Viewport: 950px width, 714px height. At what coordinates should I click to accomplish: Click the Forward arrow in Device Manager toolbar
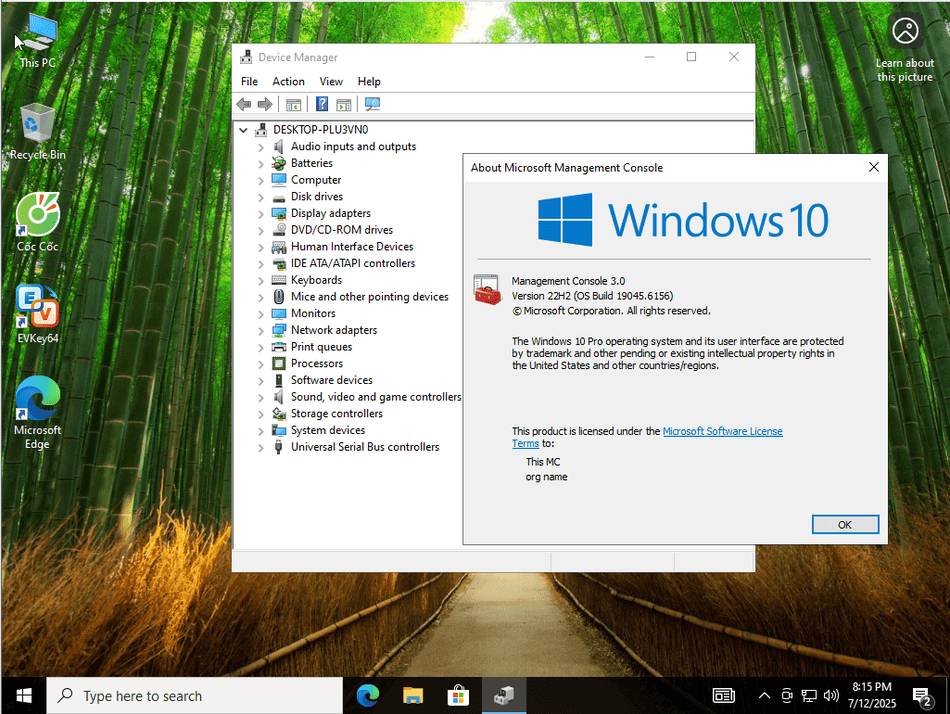[265, 104]
